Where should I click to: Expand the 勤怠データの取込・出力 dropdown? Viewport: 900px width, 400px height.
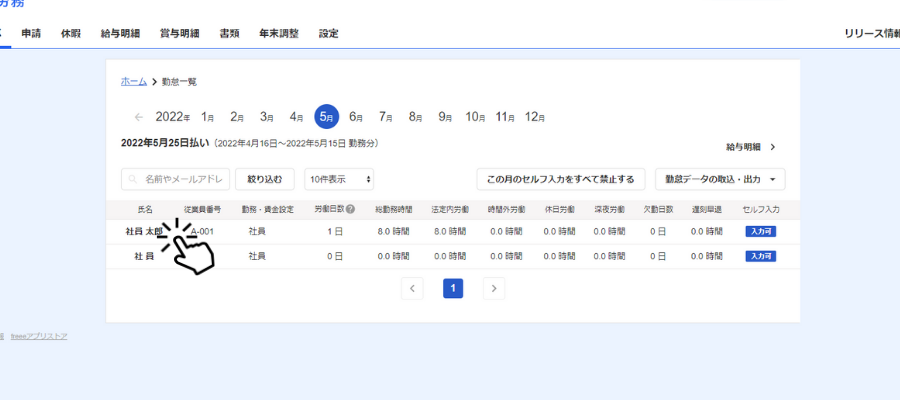click(x=720, y=180)
